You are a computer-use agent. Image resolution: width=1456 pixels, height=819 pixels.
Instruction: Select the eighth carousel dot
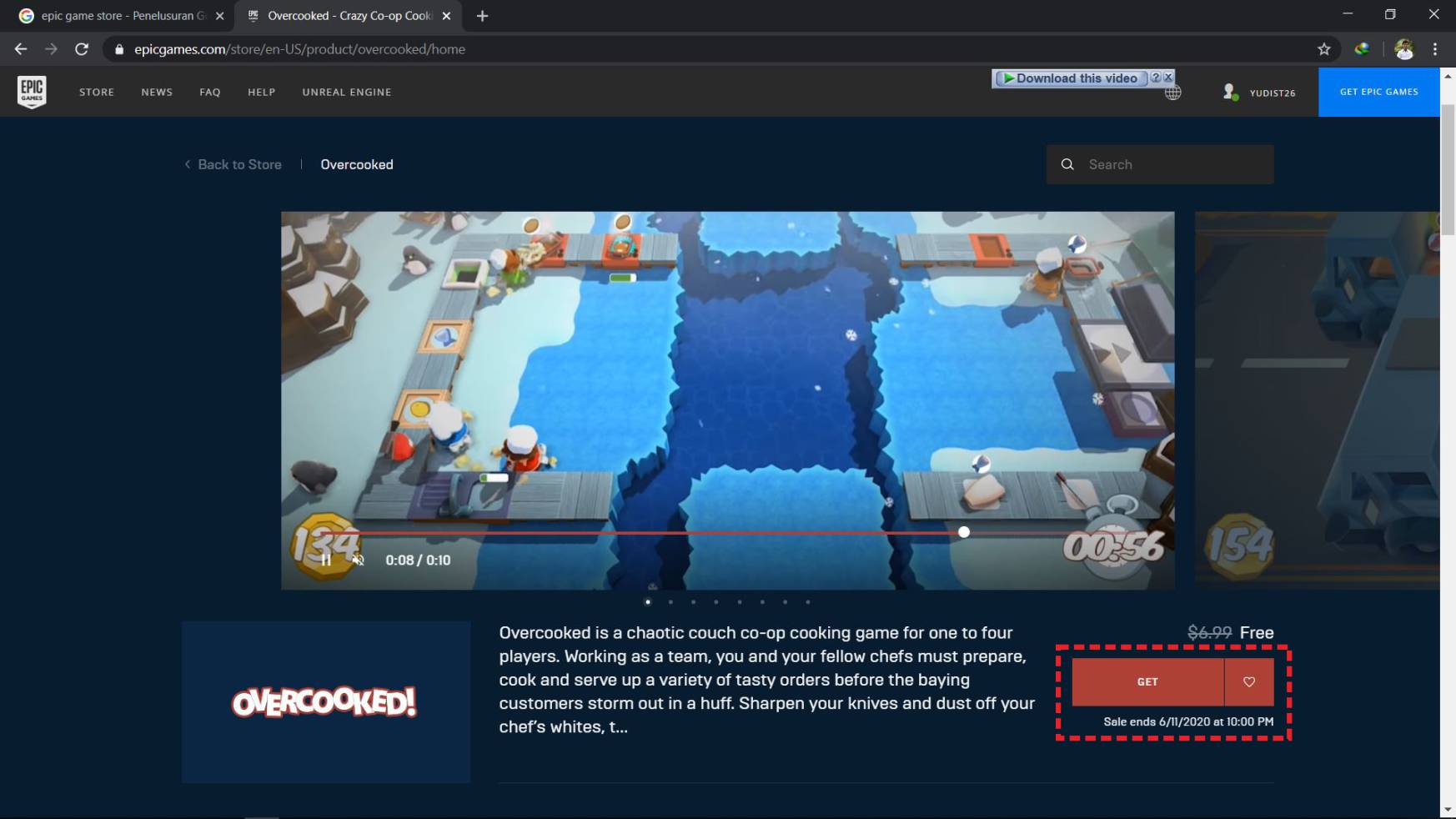[x=808, y=601]
